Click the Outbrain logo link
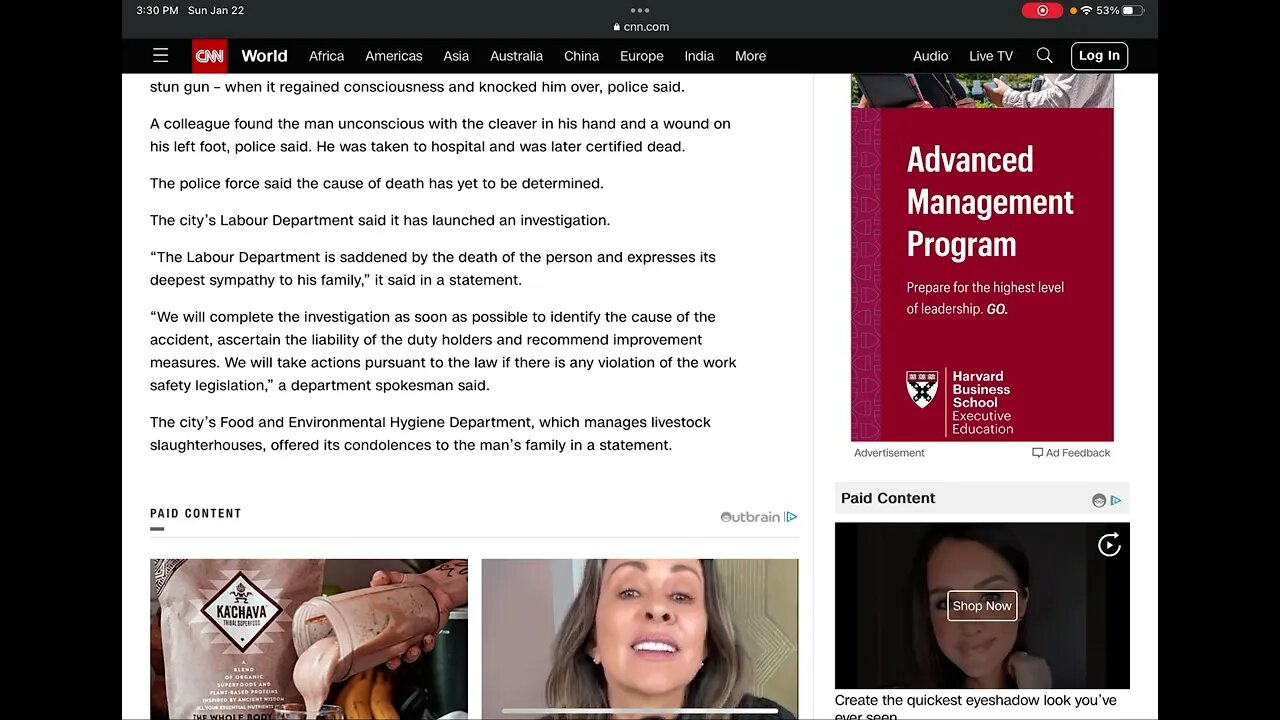Viewport: 1280px width, 720px height. coord(750,517)
